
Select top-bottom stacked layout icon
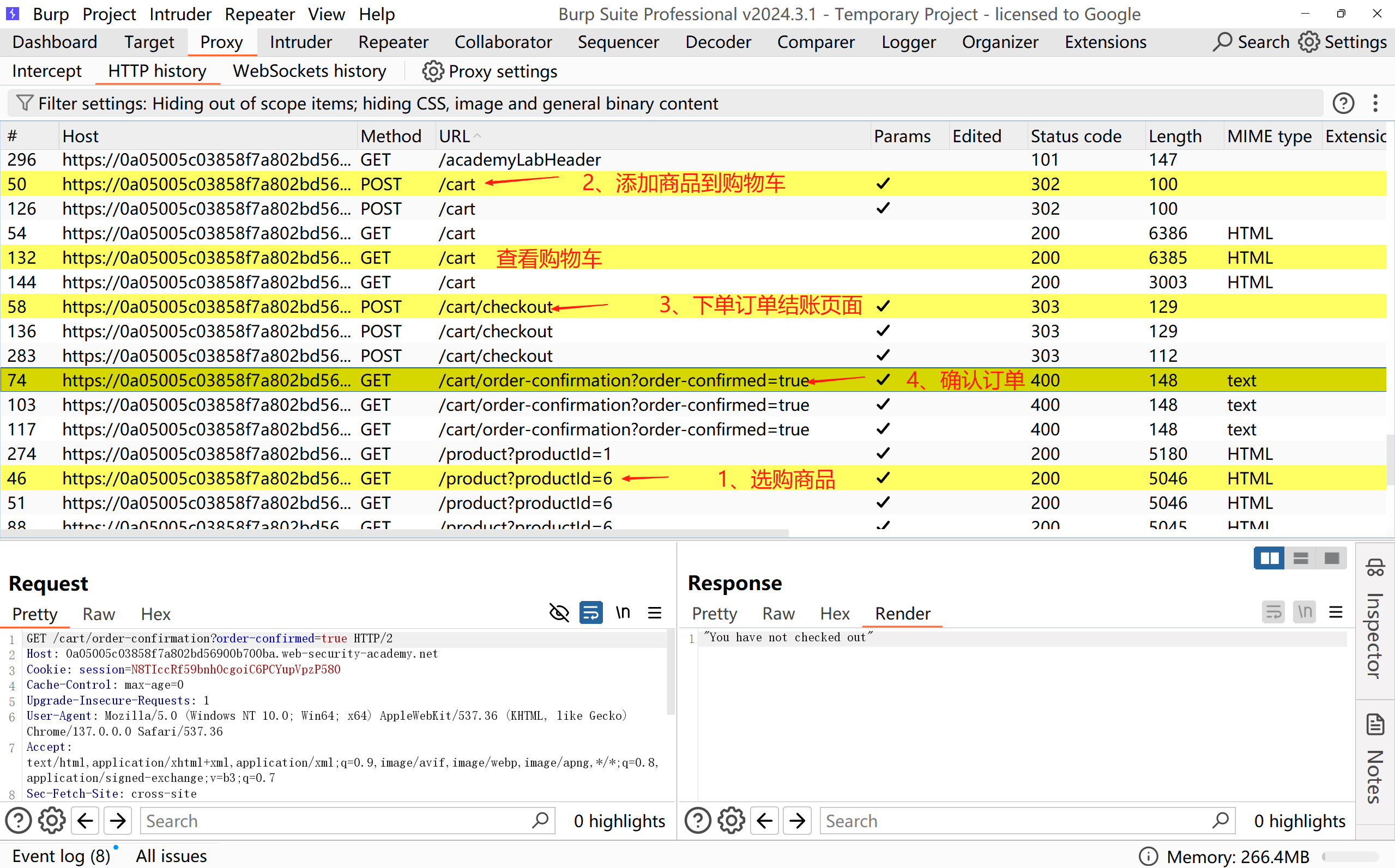click(x=1300, y=558)
